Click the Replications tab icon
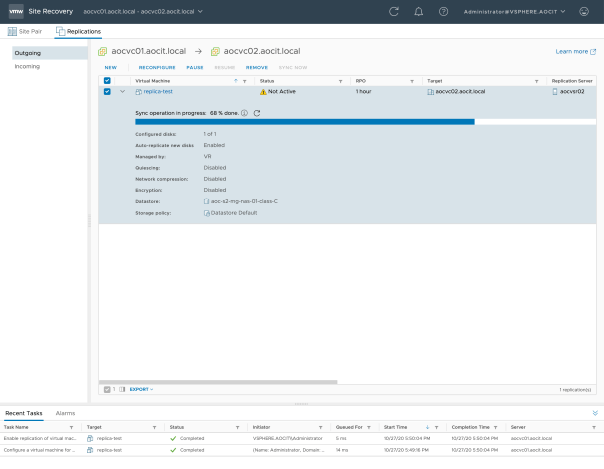 coord(60,31)
